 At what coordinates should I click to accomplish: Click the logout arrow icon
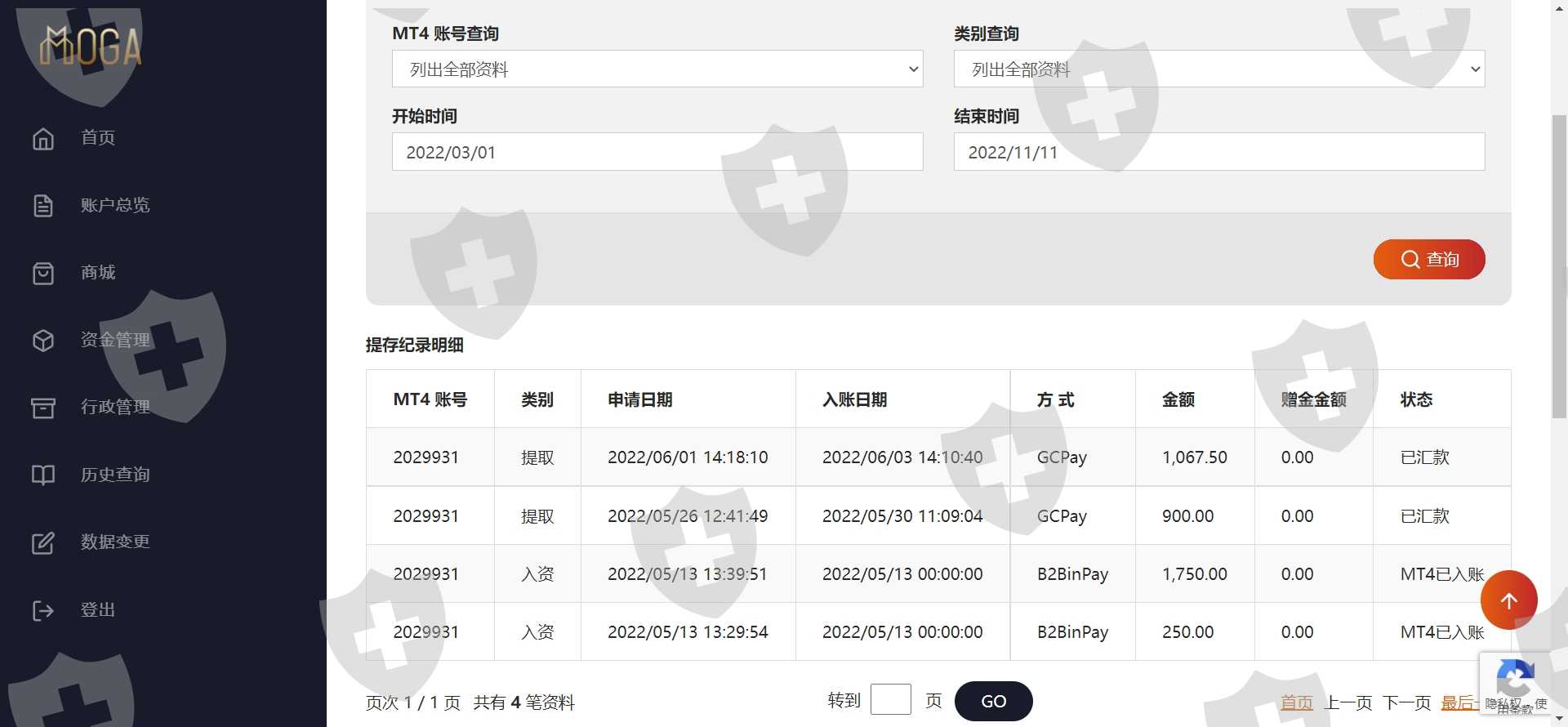pos(43,610)
